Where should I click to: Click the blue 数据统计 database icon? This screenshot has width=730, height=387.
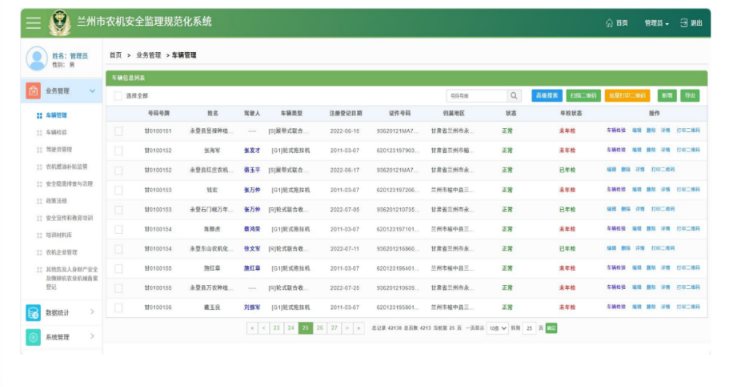33,312
